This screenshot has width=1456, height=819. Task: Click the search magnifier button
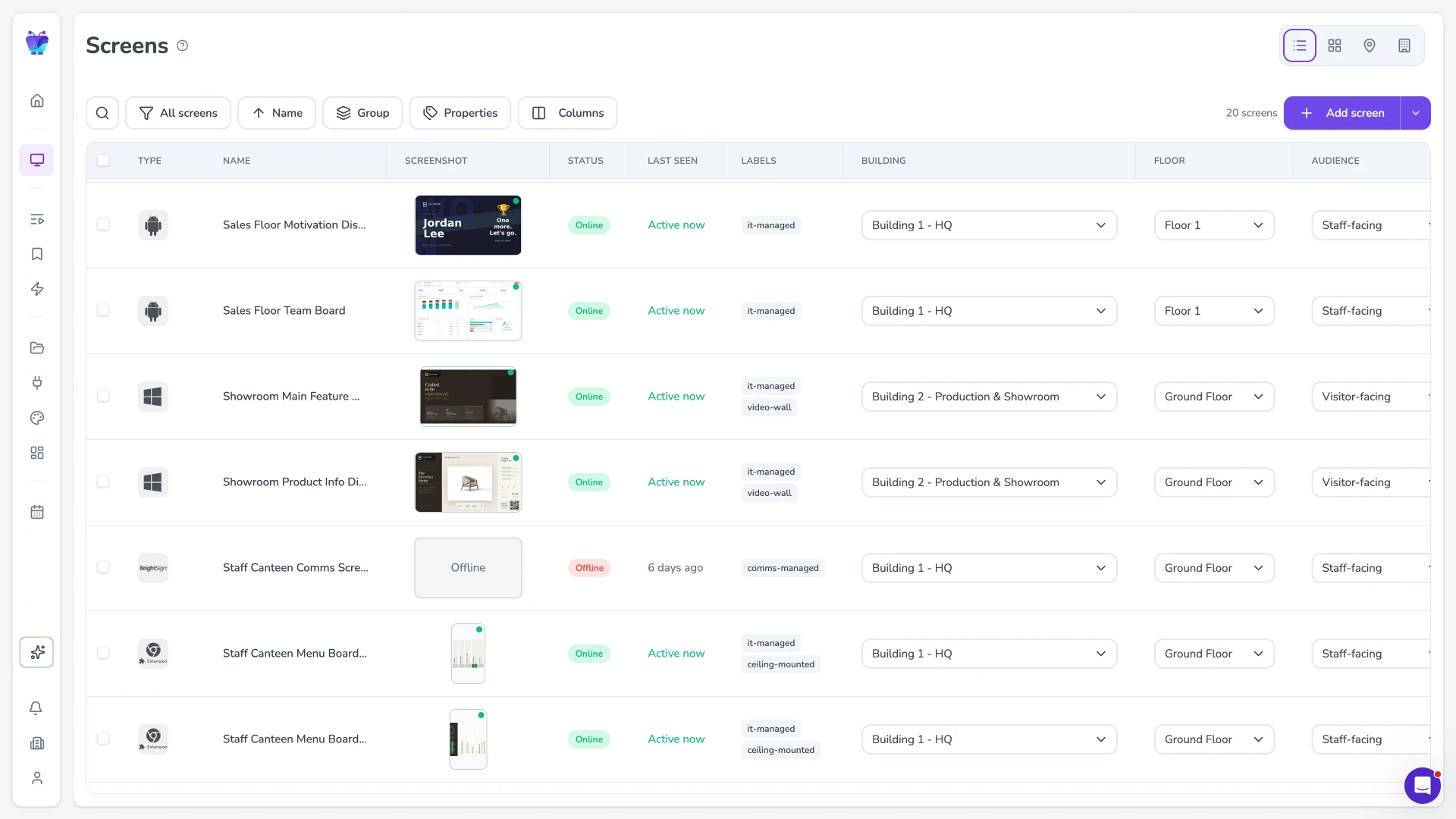(x=102, y=113)
